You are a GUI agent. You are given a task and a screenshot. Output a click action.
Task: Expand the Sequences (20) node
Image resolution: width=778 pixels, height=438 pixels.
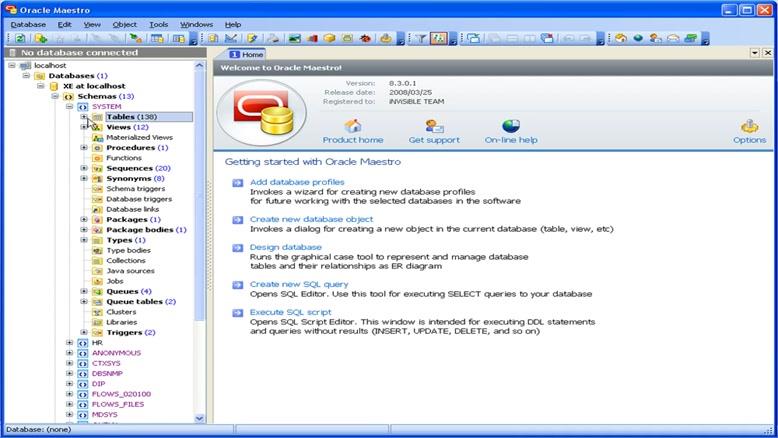tap(84, 168)
